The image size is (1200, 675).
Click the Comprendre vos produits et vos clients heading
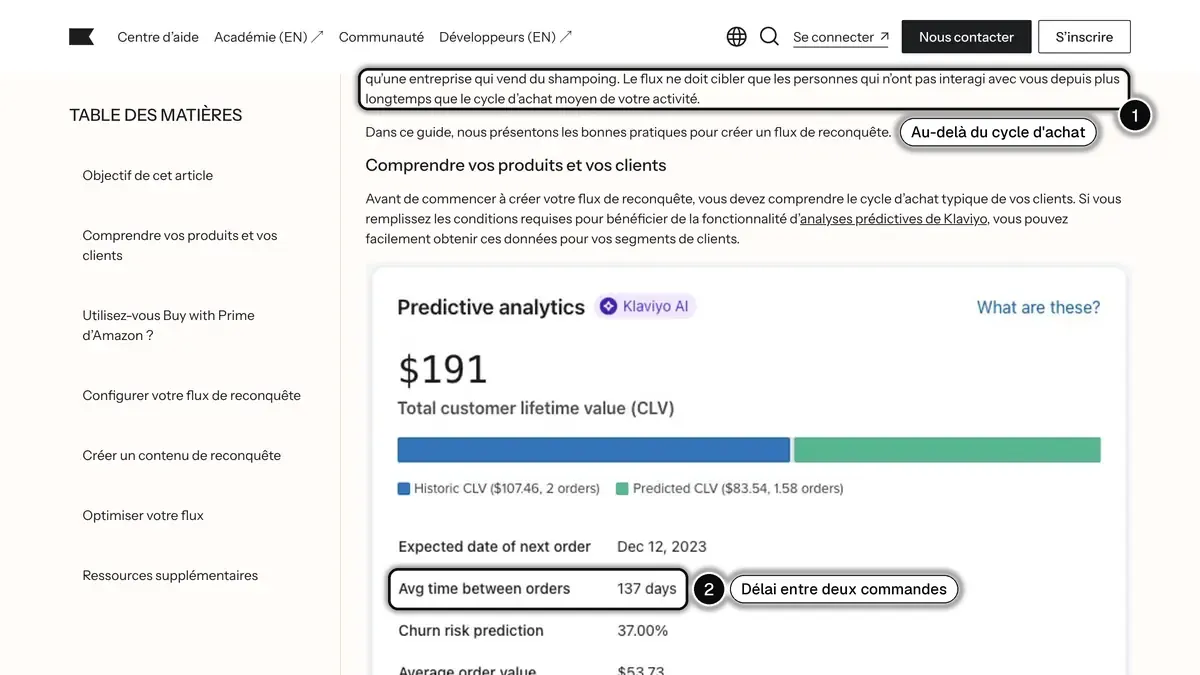[x=516, y=165]
